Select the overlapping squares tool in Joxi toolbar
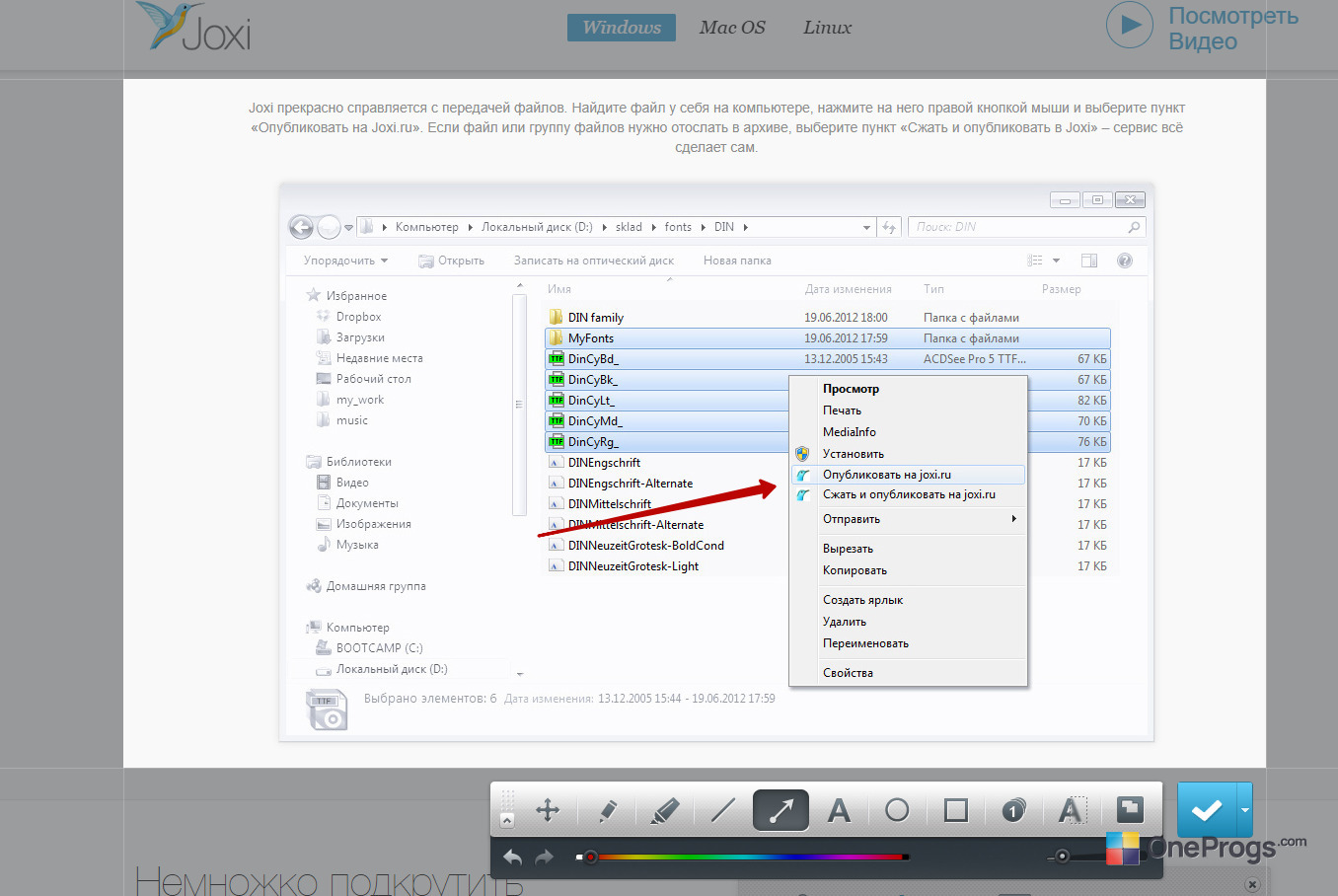The image size is (1338, 896). 1130,810
